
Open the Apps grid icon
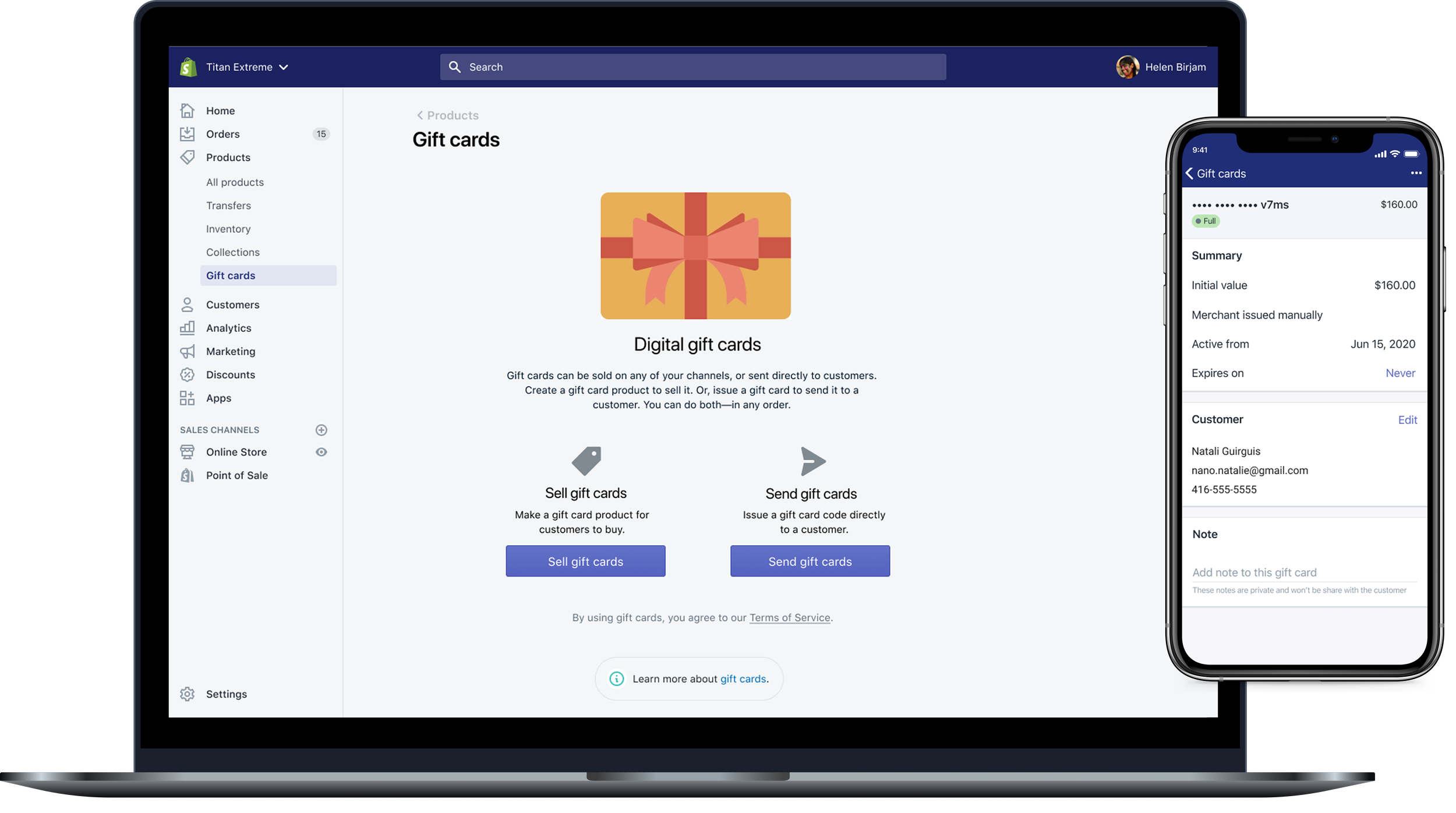click(x=187, y=398)
